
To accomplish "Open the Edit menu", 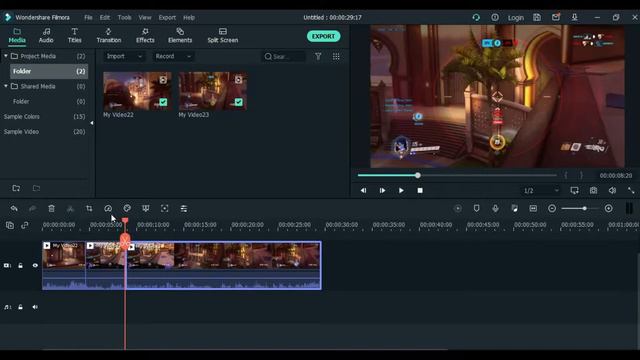I will tap(105, 18).
